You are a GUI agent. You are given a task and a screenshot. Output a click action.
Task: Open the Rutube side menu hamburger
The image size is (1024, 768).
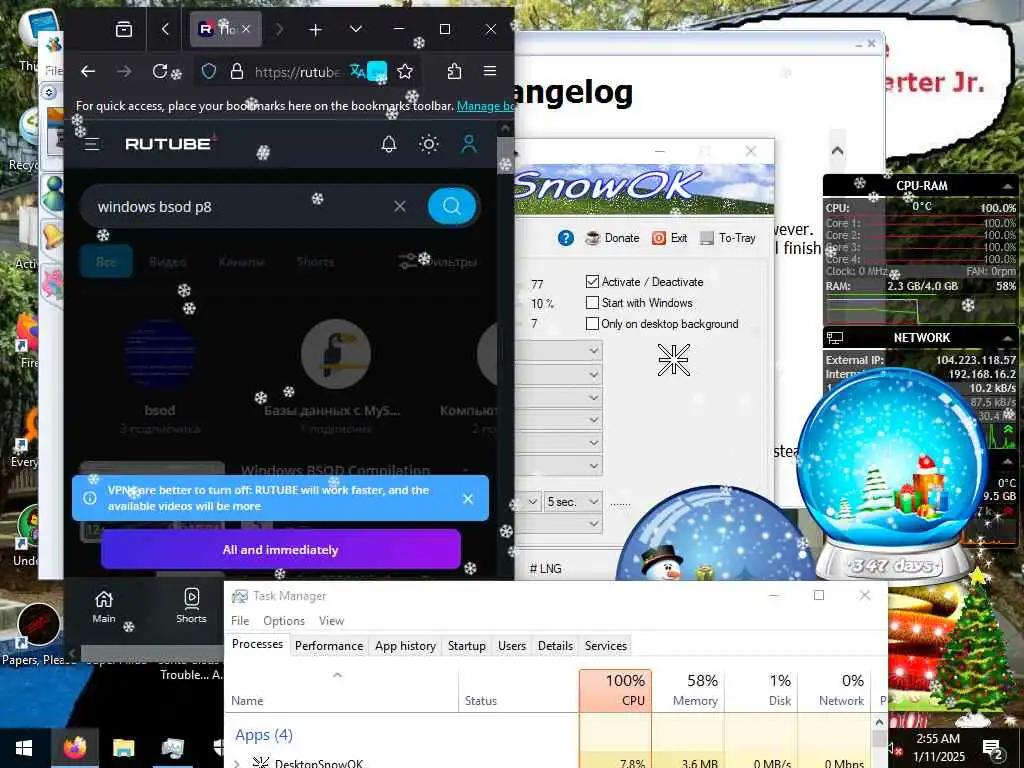point(91,144)
